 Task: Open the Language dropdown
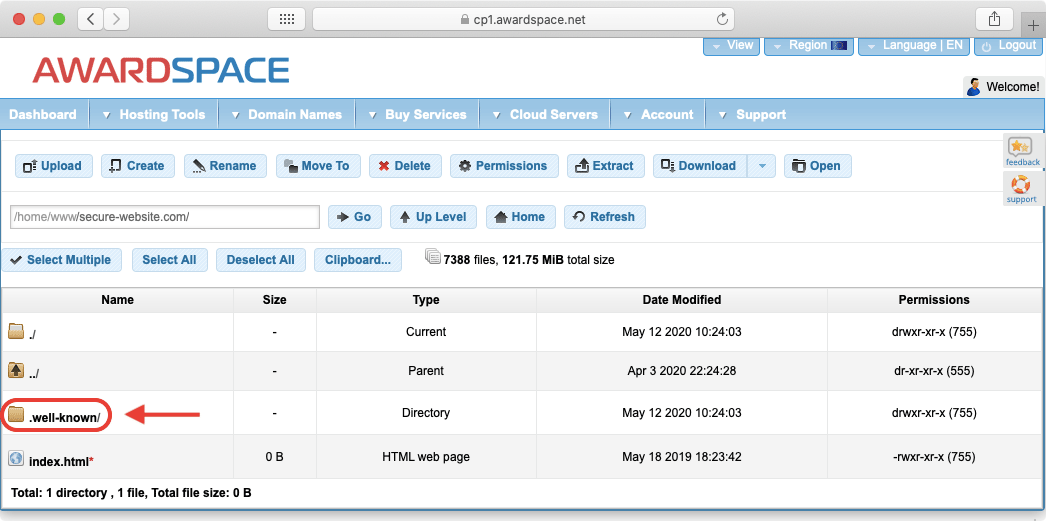pos(914,45)
